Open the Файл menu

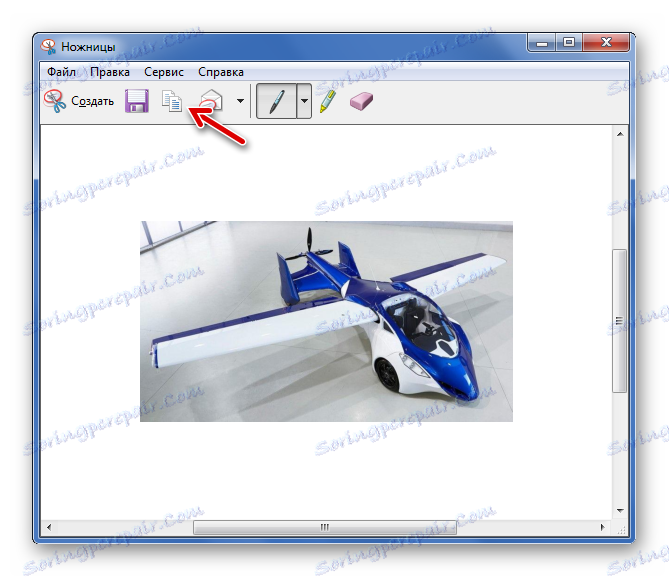[61, 72]
